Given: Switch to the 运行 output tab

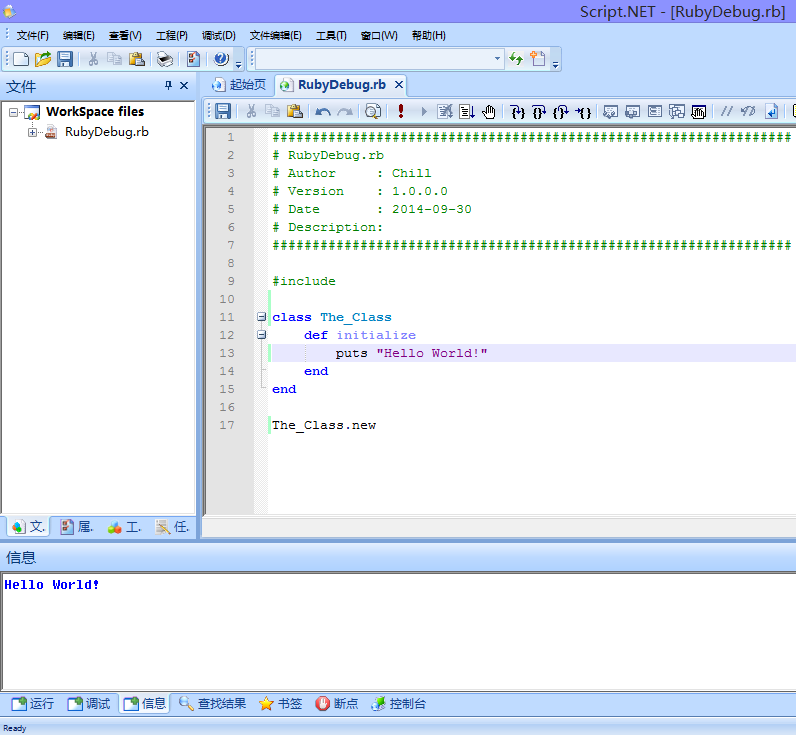Looking at the screenshot, I should click(33, 704).
